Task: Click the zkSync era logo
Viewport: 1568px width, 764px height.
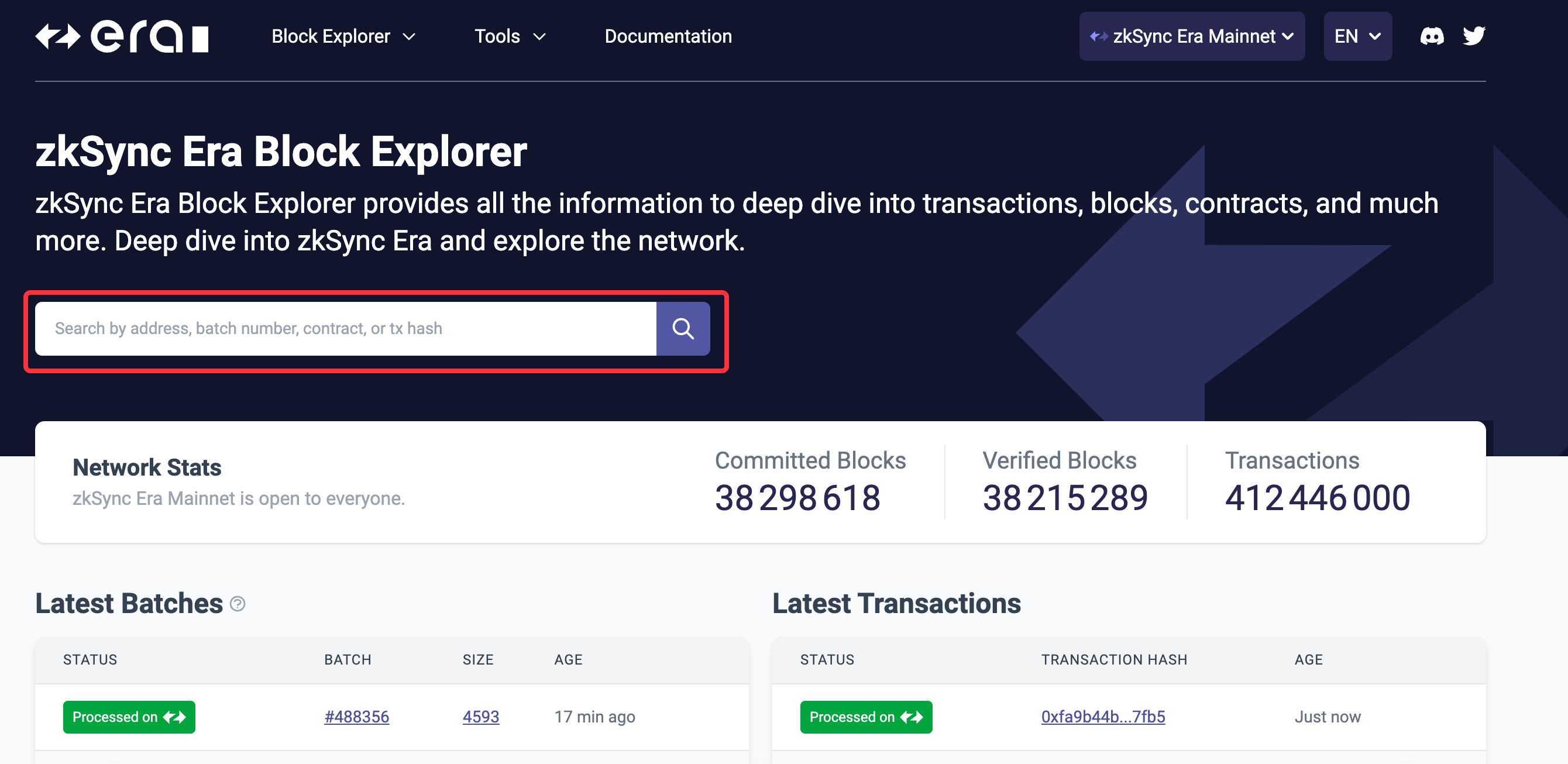Action: pyautogui.click(x=122, y=36)
